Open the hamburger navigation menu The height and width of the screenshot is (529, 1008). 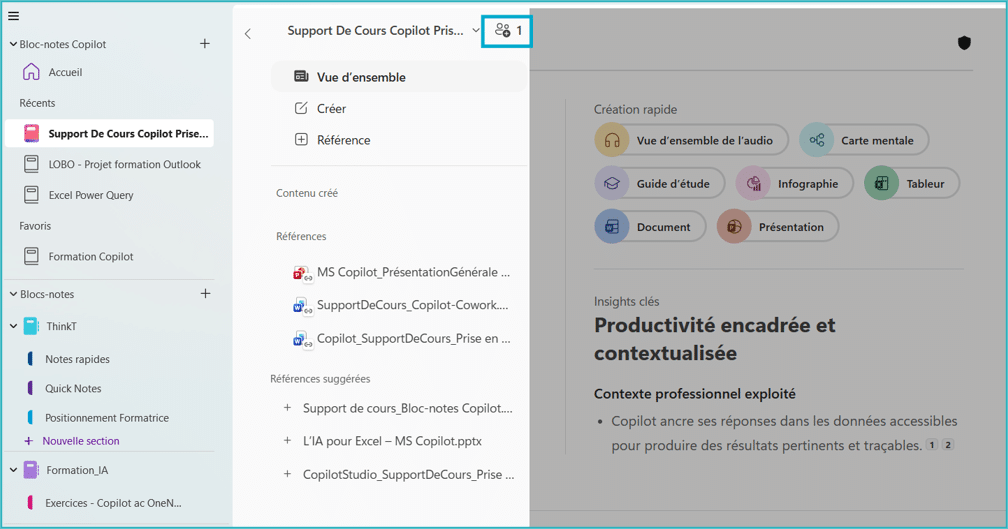[x=14, y=16]
